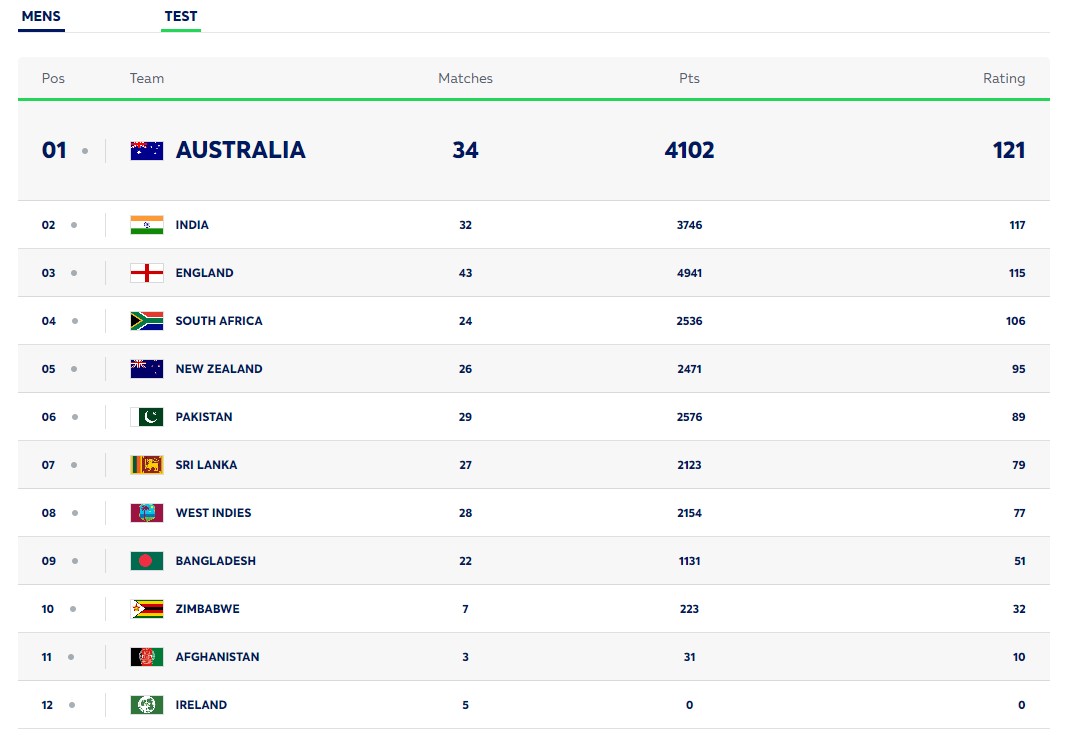Click Pakistan's matches value 29
Viewport: 1070px width, 736px height.
point(465,417)
